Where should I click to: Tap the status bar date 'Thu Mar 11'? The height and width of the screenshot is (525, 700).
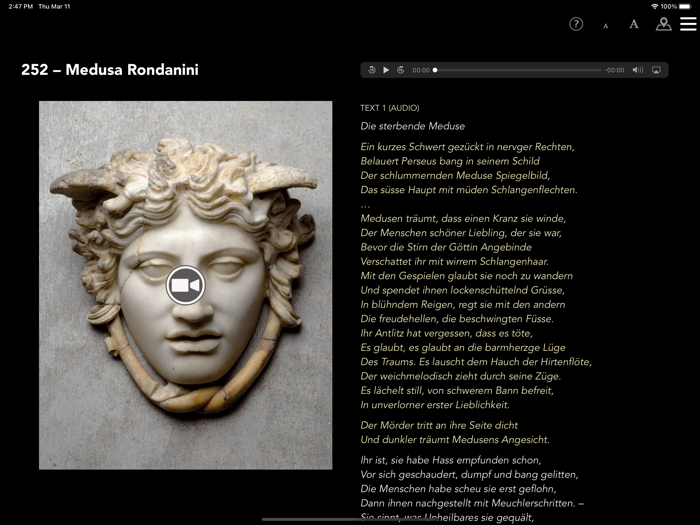(54, 6)
